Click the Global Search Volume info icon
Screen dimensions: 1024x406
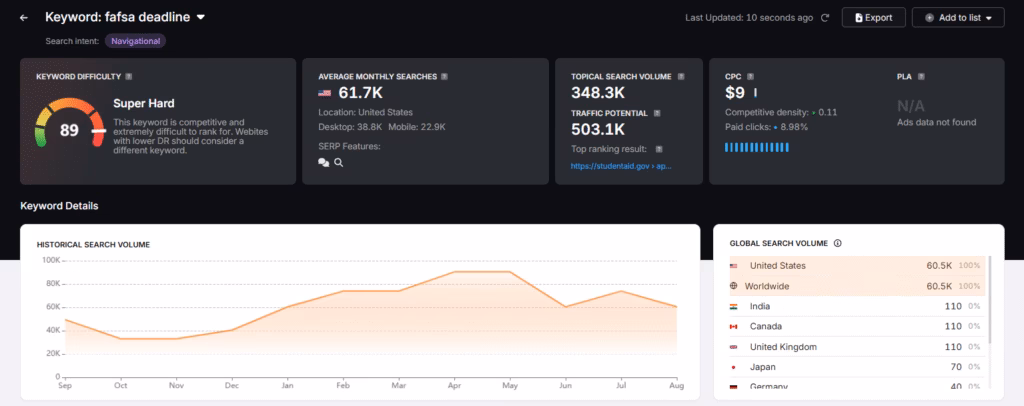[x=837, y=243]
